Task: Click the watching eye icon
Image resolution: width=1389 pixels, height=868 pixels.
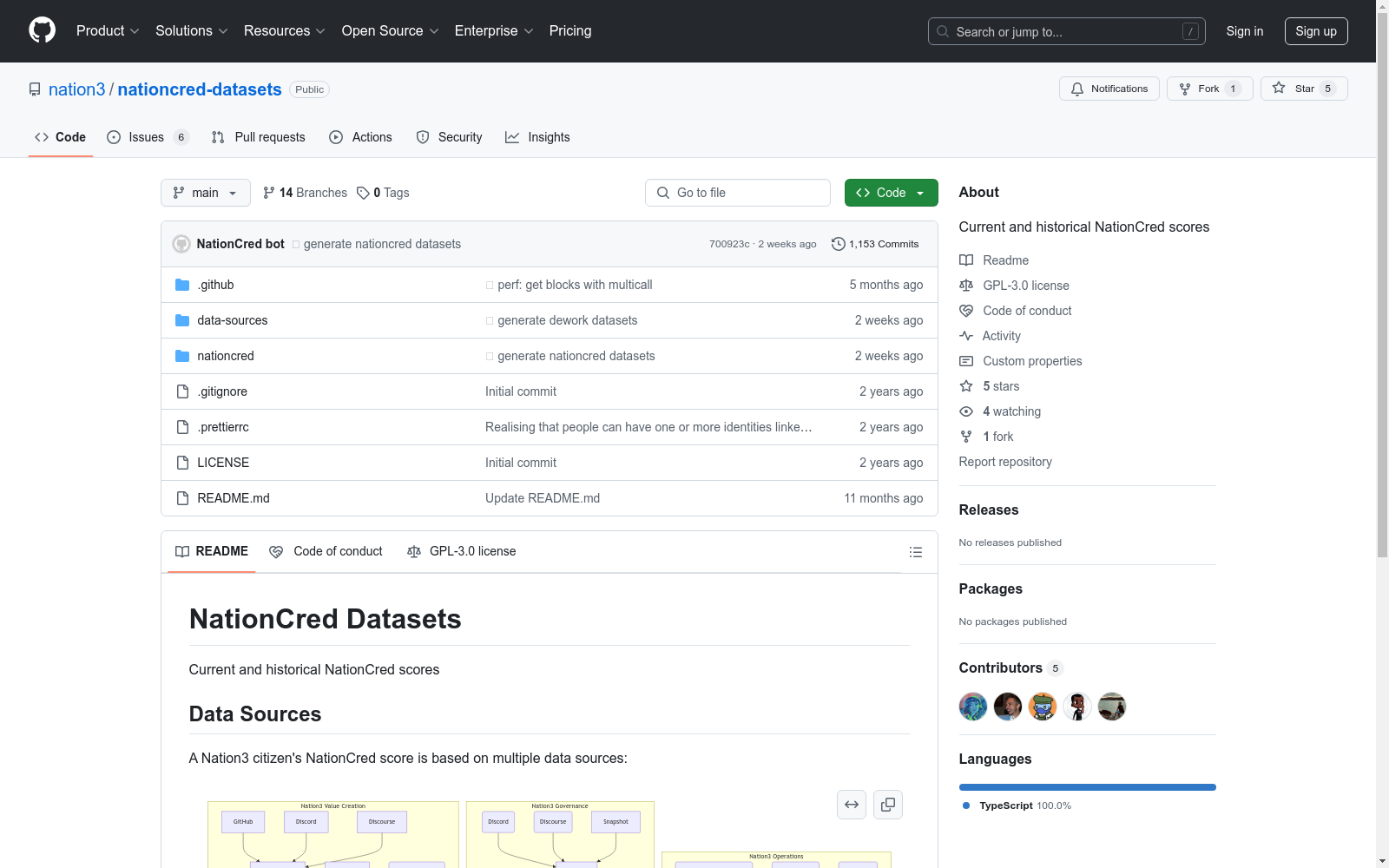Action: [x=966, y=411]
